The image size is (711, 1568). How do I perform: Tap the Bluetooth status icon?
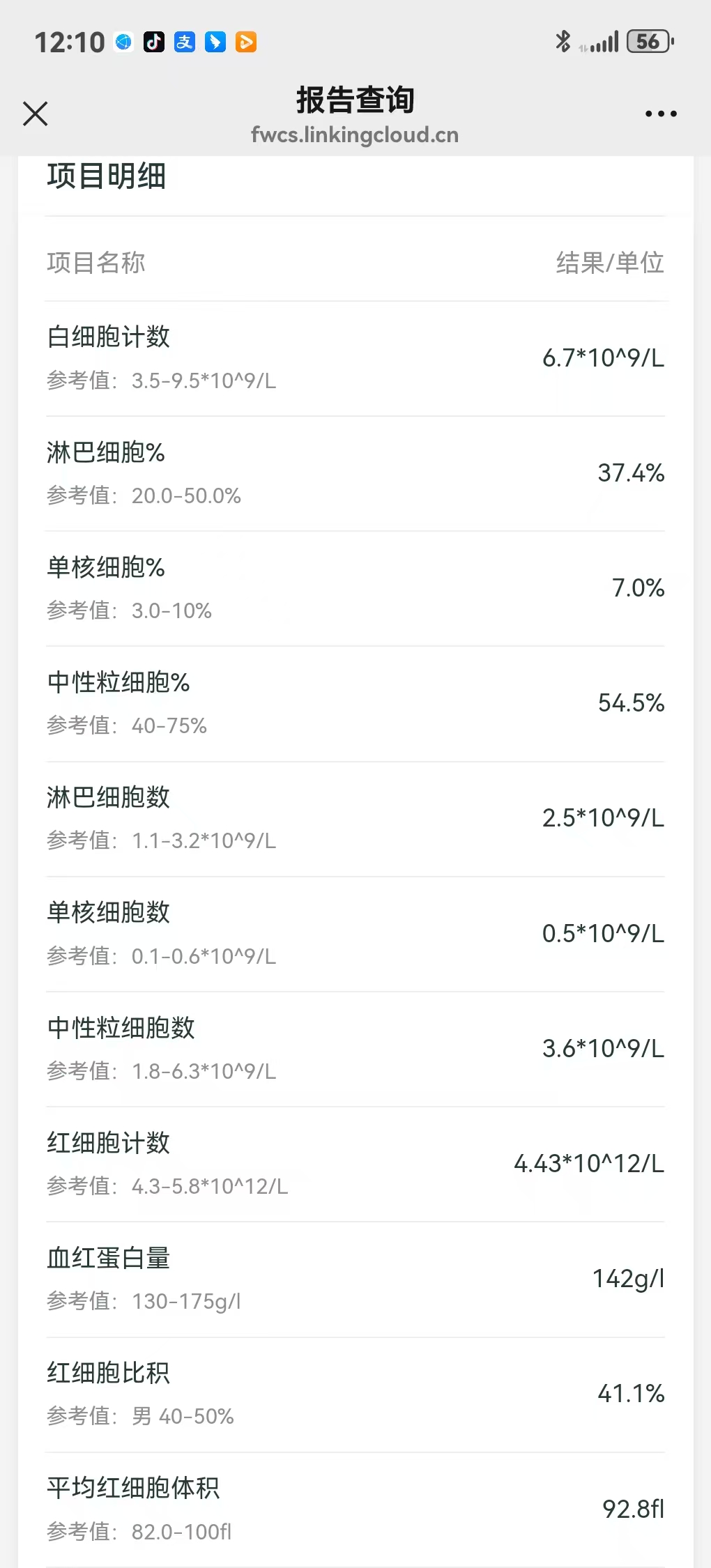pyautogui.click(x=563, y=42)
